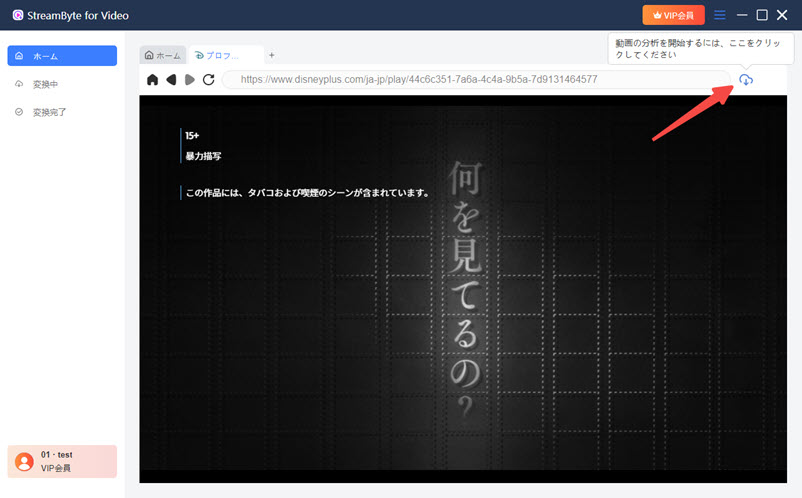Switch to the ホーム browser tab
The image size is (802, 498).
tap(163, 55)
